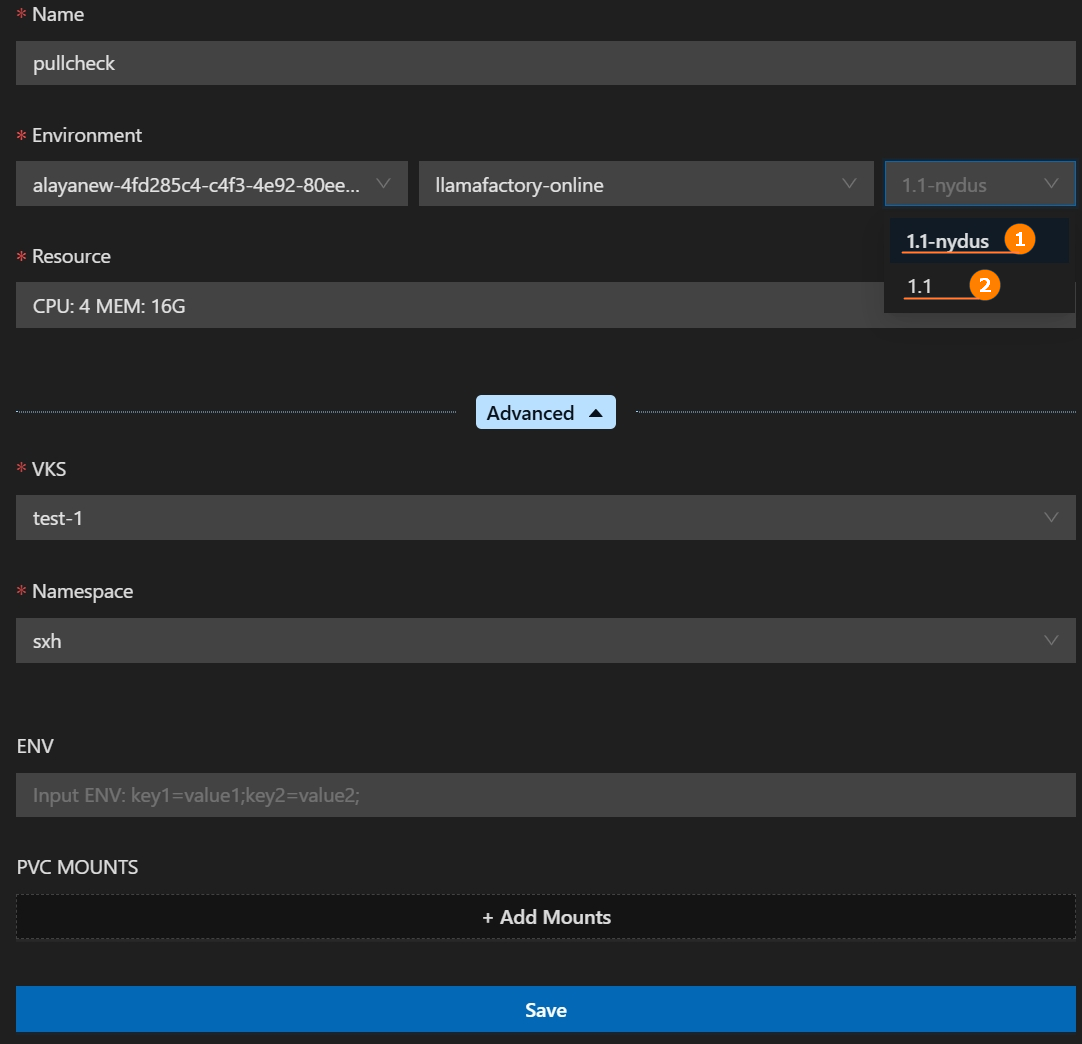1082x1044 pixels.
Task: Open the 1.1-nydus version dropdown
Action: coord(980,184)
